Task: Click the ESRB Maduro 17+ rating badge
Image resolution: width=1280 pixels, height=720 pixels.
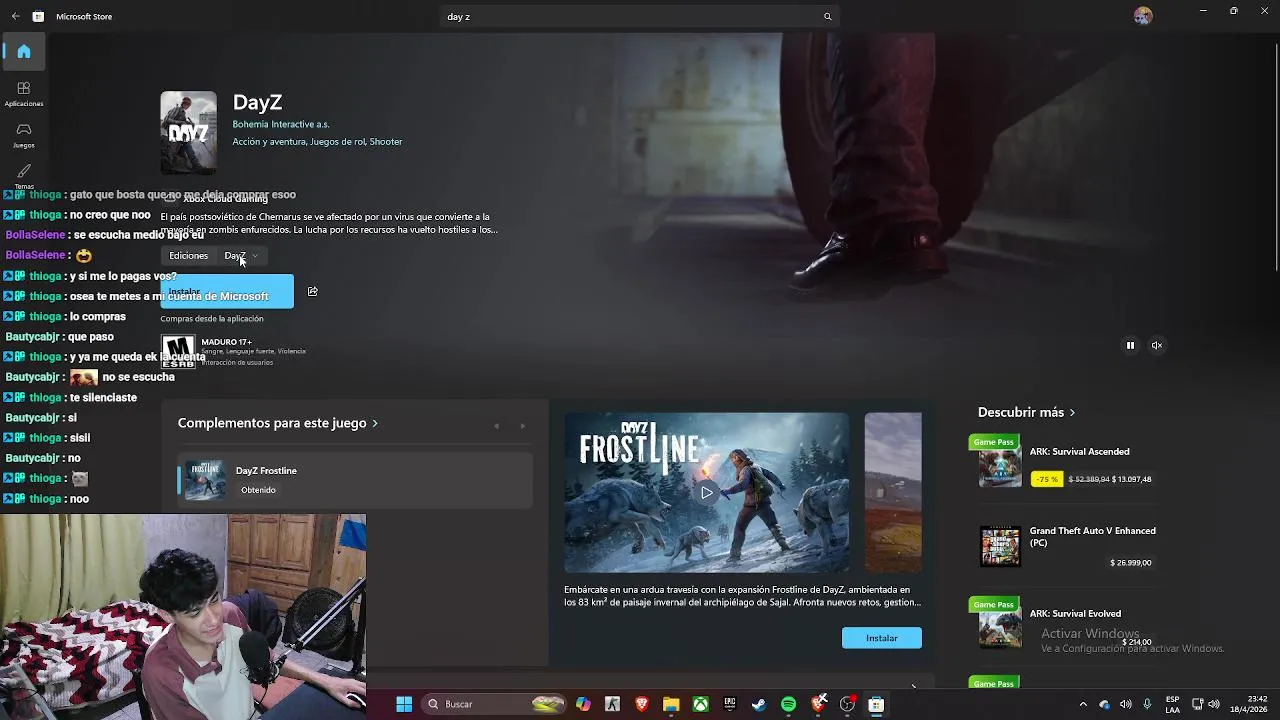Action: coord(178,352)
